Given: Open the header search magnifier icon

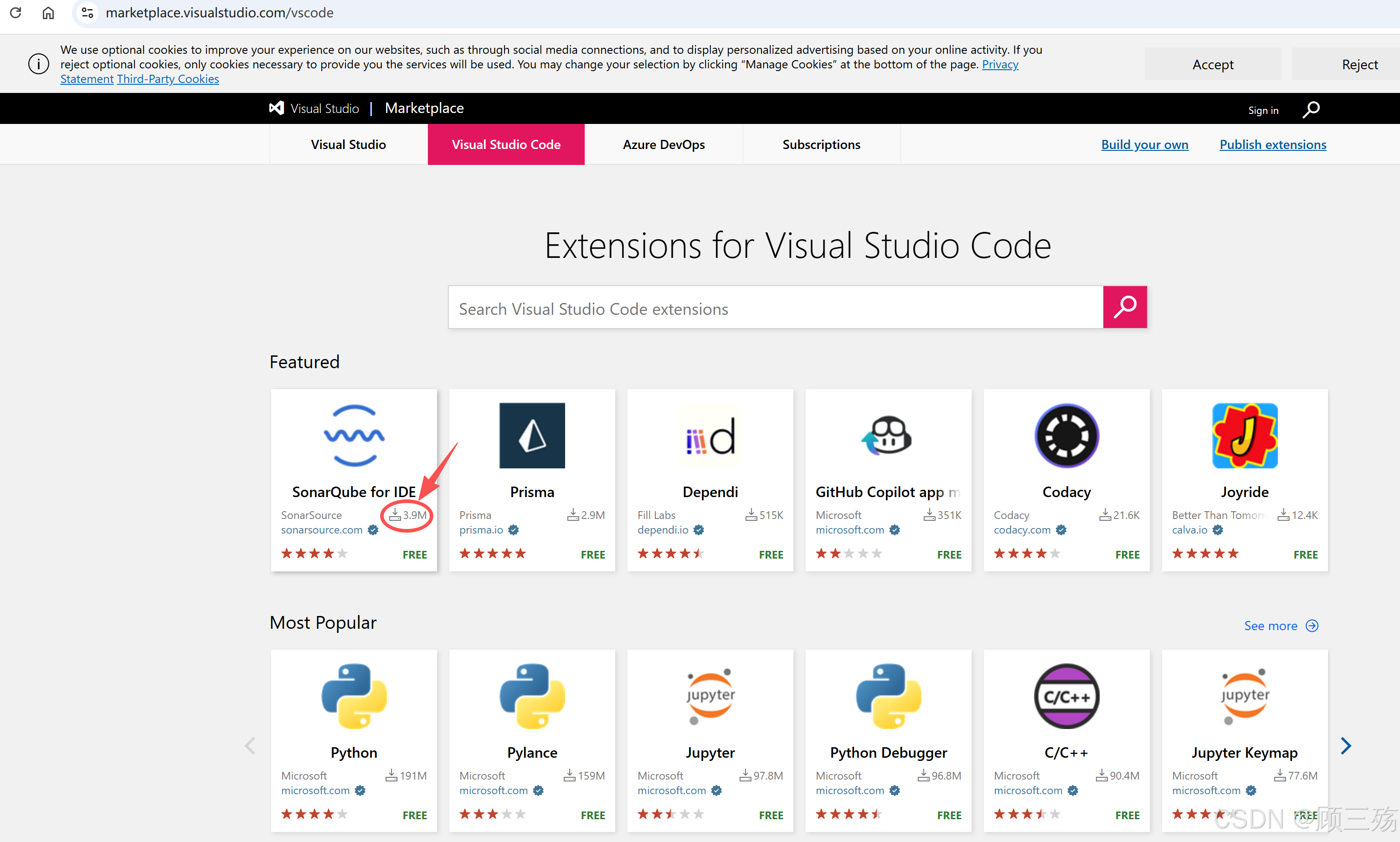Looking at the screenshot, I should [x=1310, y=109].
